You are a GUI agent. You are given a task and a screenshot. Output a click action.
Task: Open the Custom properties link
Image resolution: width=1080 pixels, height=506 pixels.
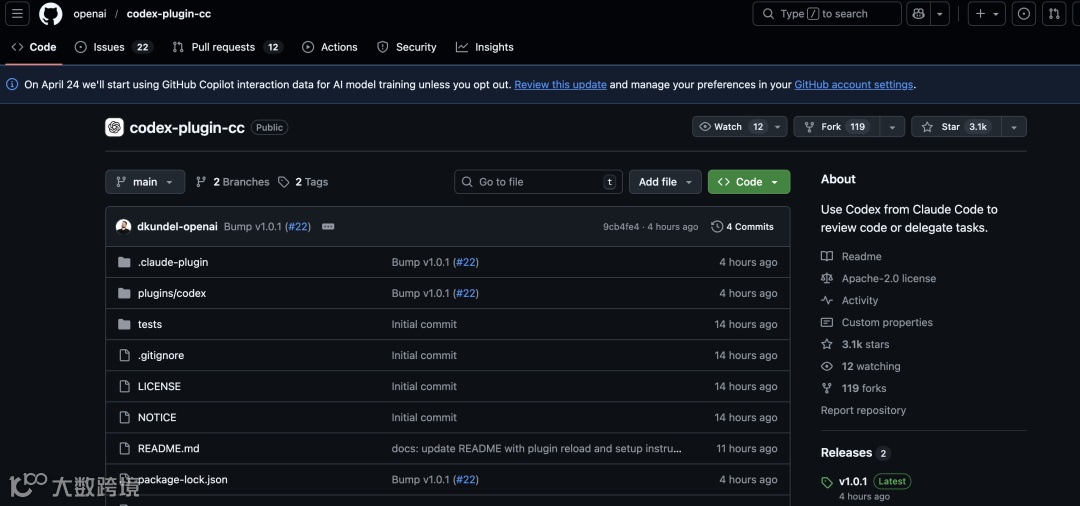pyautogui.click(x=877, y=322)
